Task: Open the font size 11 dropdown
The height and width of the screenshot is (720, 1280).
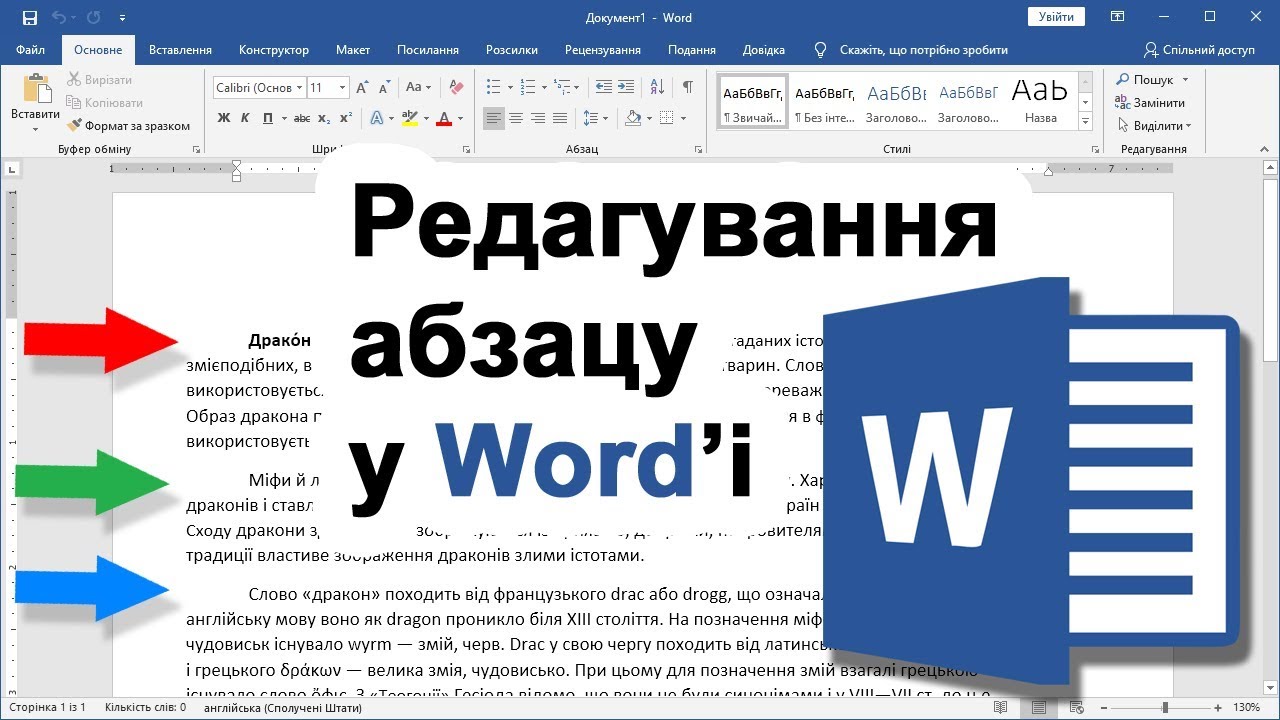Action: 342,88
